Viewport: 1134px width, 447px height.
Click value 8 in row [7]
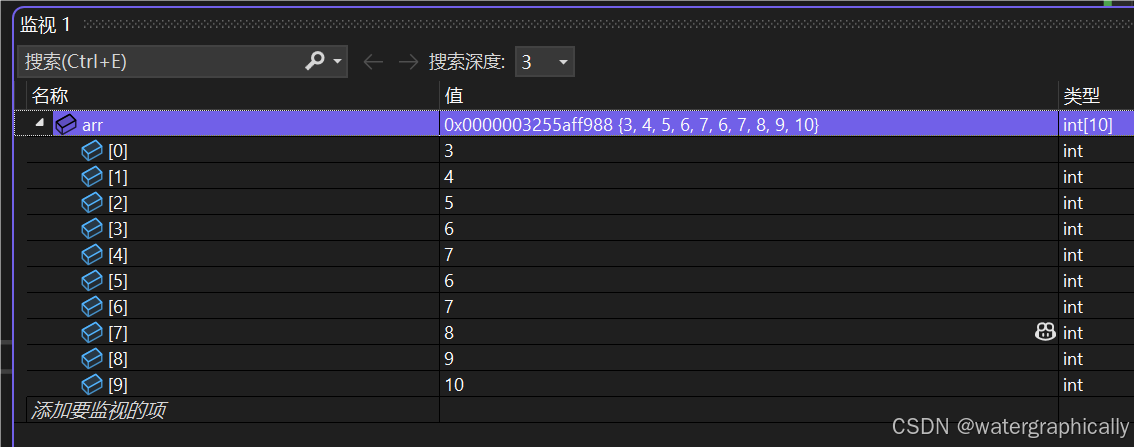coord(449,333)
